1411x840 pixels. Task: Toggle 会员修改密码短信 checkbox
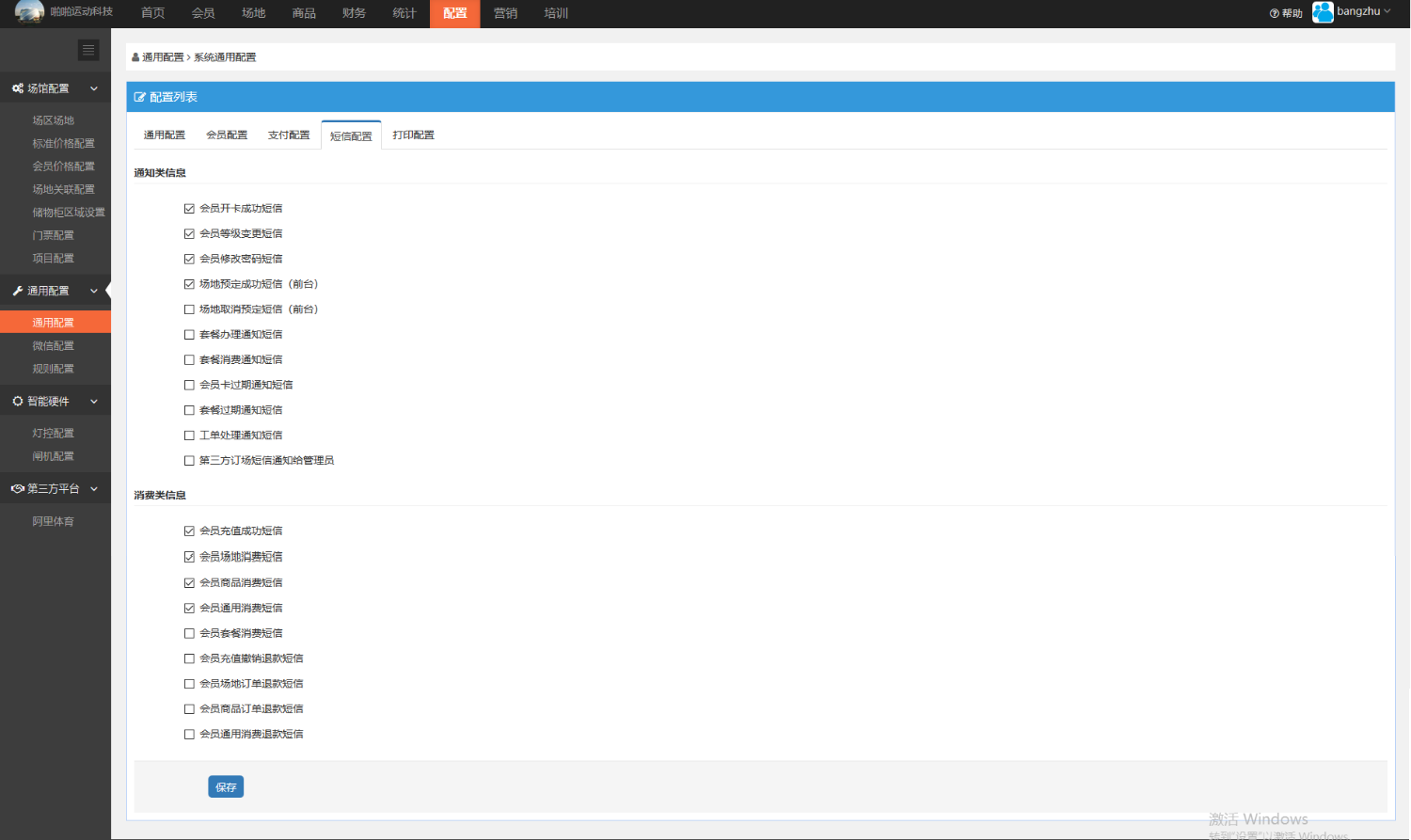point(189,259)
